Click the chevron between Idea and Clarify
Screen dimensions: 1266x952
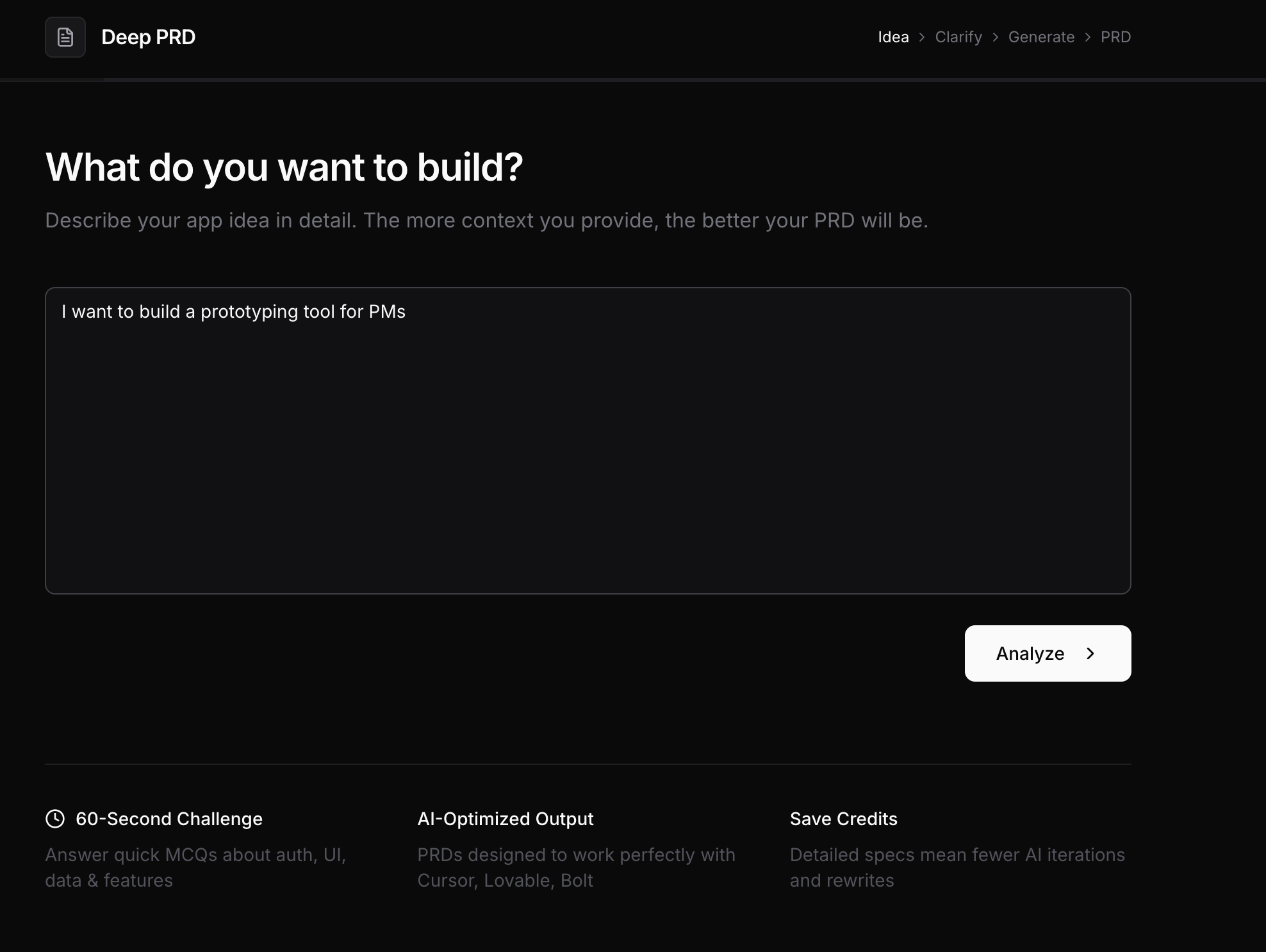(922, 37)
